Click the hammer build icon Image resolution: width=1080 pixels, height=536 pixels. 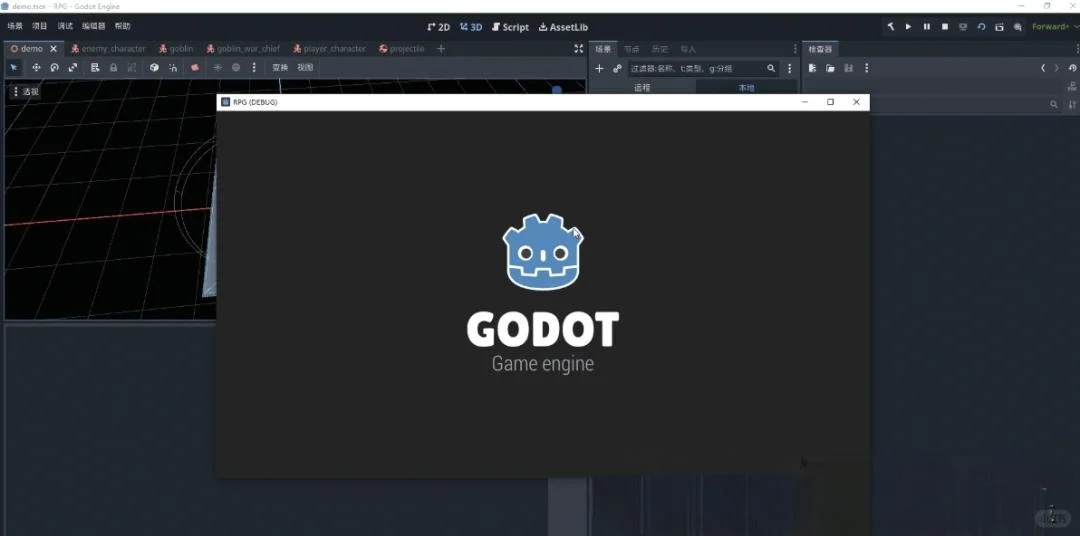(891, 27)
